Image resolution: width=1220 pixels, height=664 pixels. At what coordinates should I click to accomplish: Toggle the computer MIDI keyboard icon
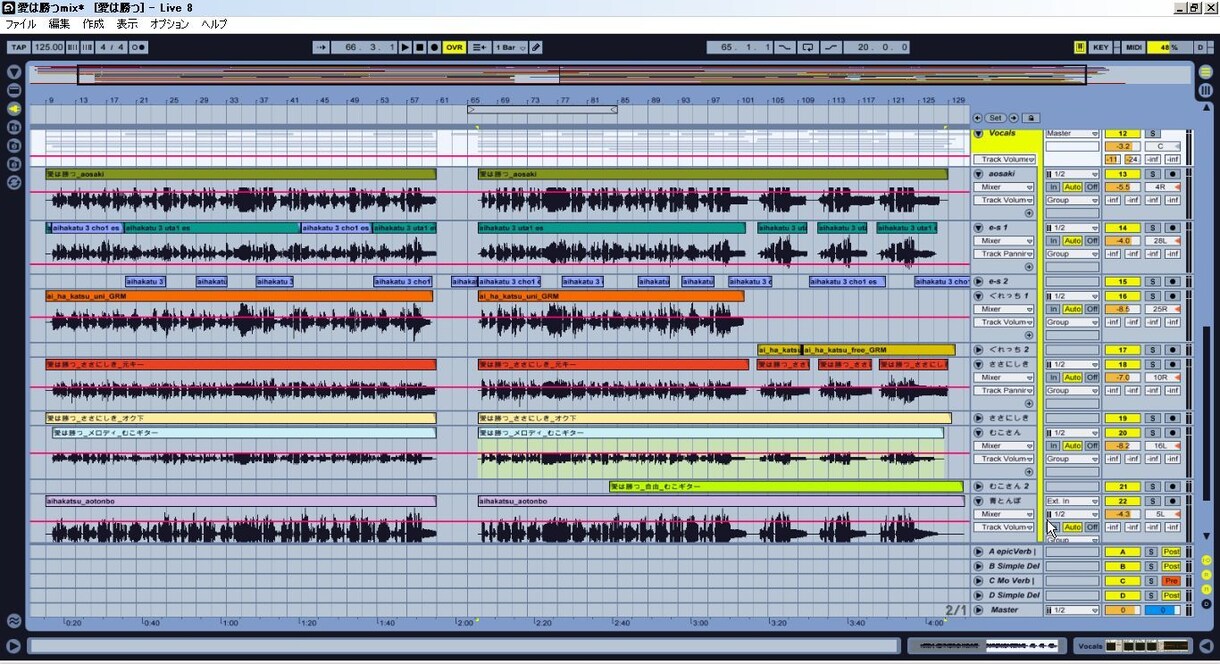pyautogui.click(x=1080, y=47)
